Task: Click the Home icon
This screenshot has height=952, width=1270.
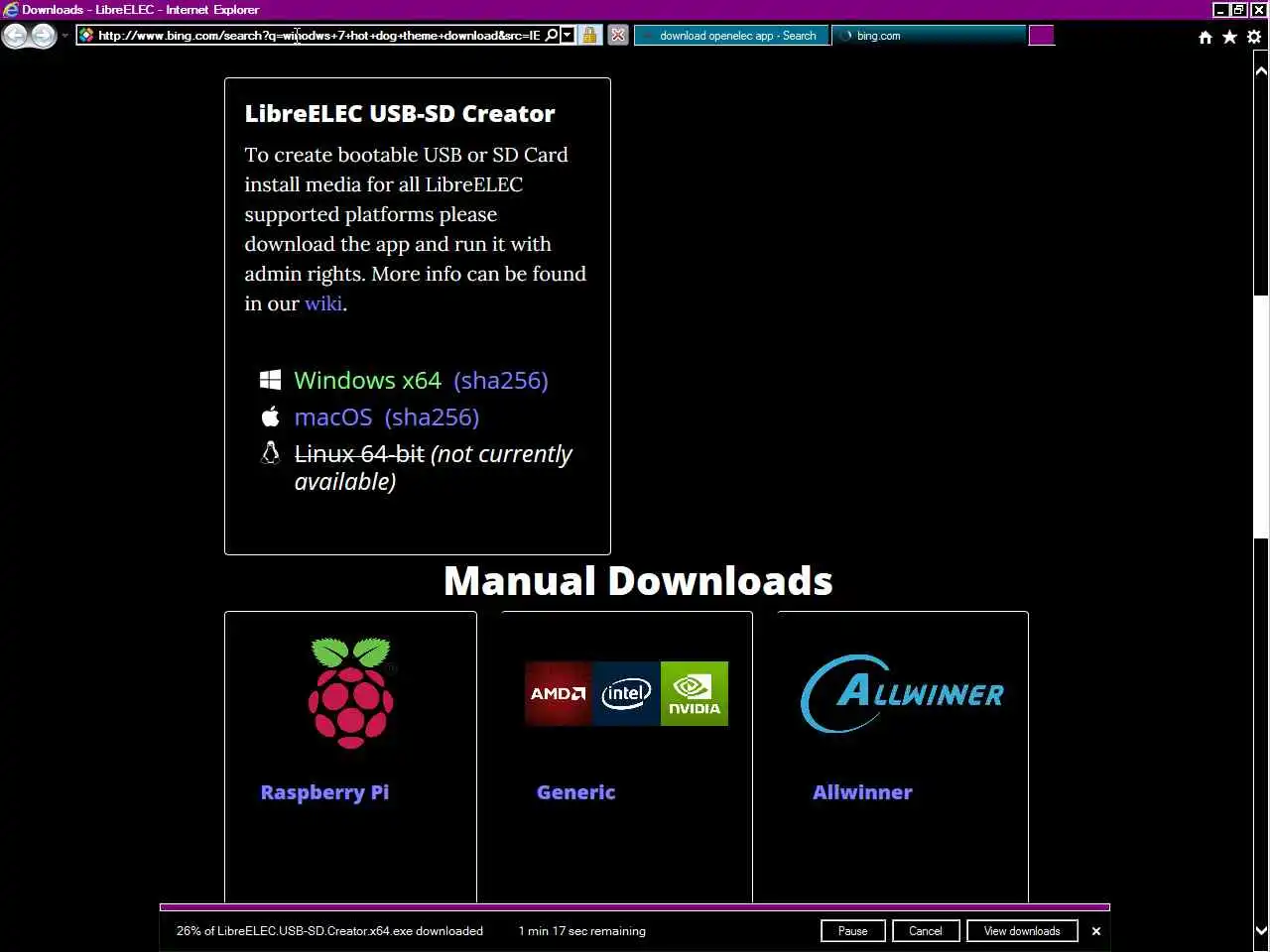Action: pyautogui.click(x=1206, y=37)
